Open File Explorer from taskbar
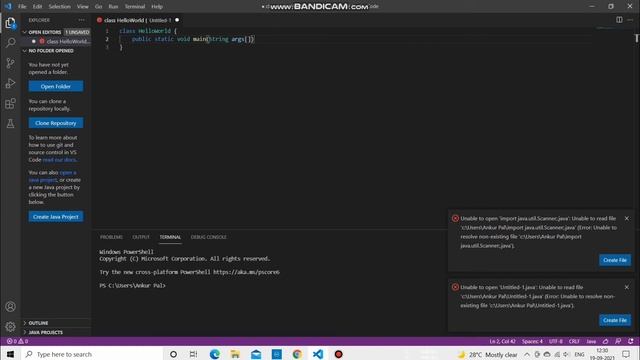Screen dimensions: 640x360 tap(235, 354)
